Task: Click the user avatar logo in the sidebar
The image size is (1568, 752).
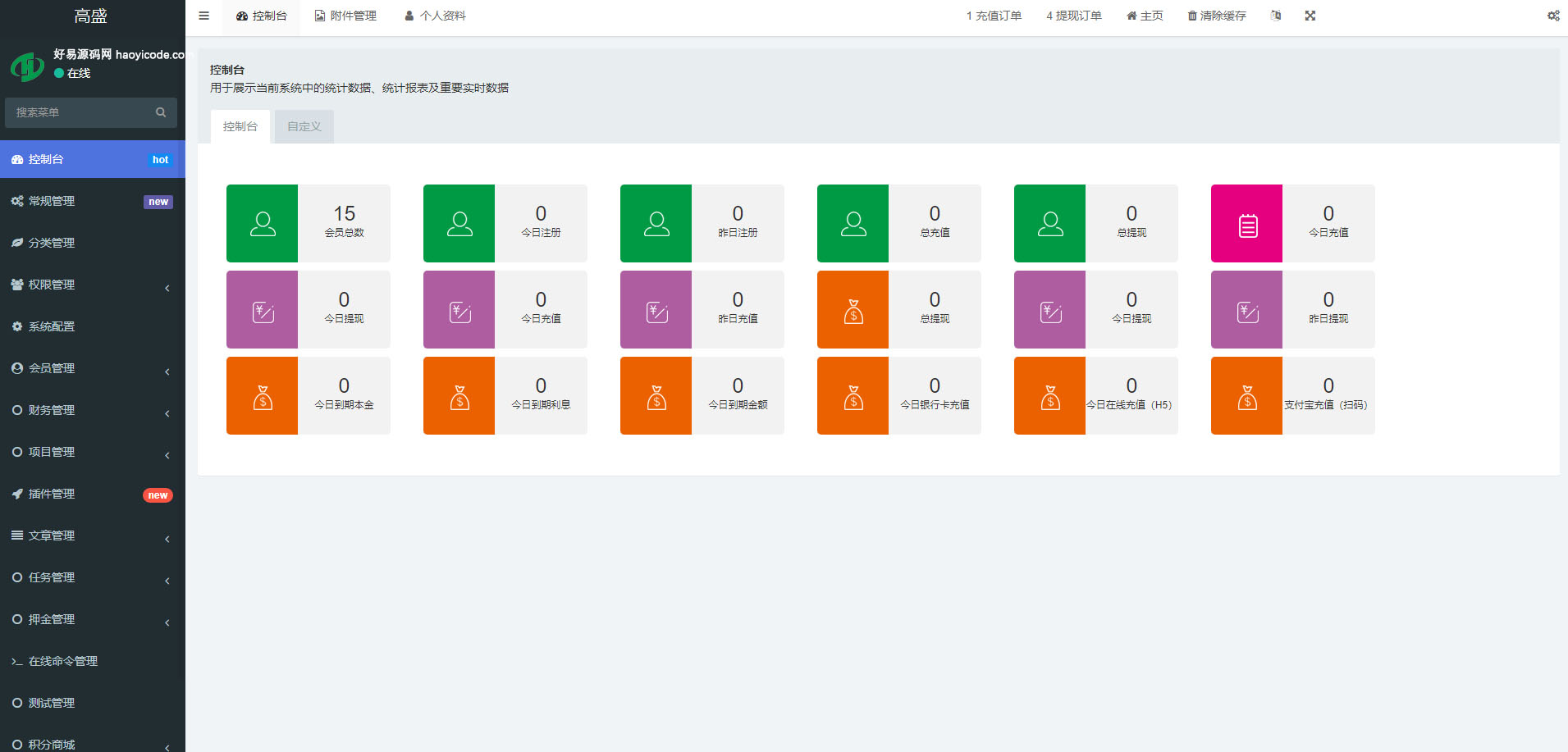Action: pos(27,66)
